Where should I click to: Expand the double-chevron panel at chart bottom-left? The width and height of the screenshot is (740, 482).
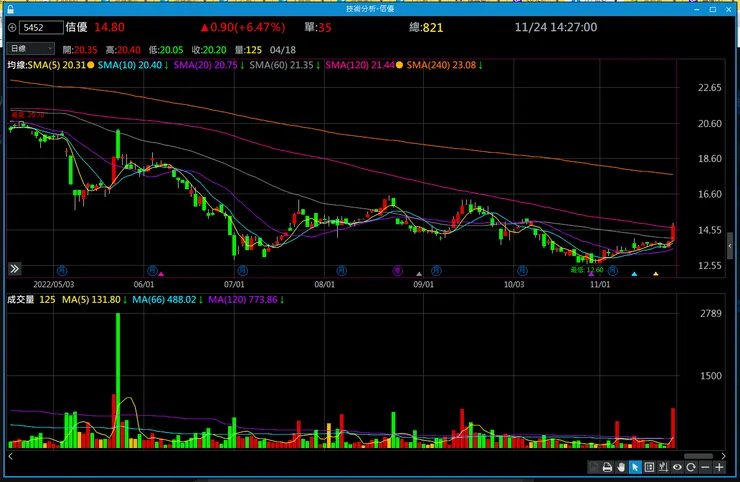coord(15,269)
